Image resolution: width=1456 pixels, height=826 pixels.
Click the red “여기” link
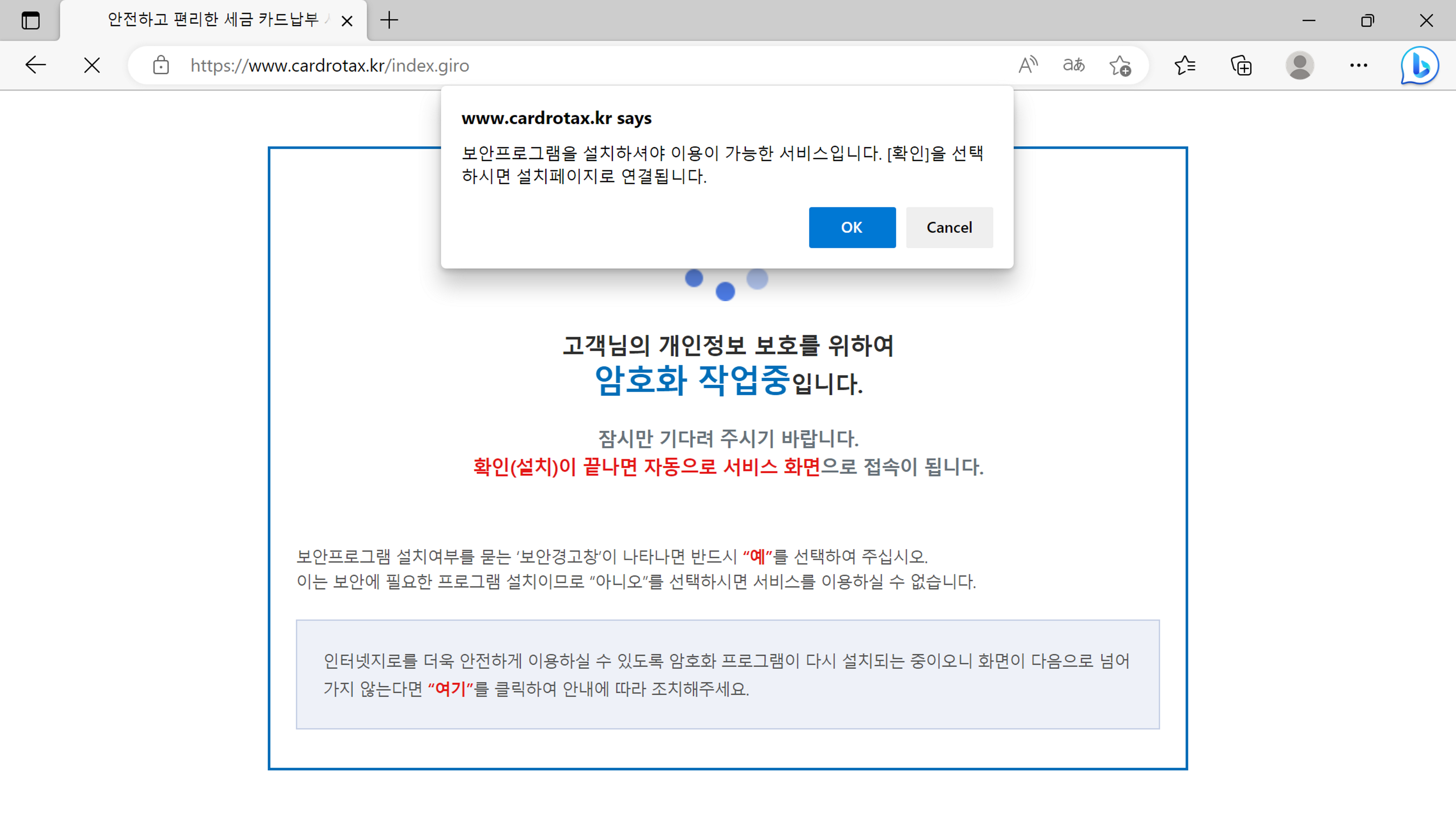[450, 689]
